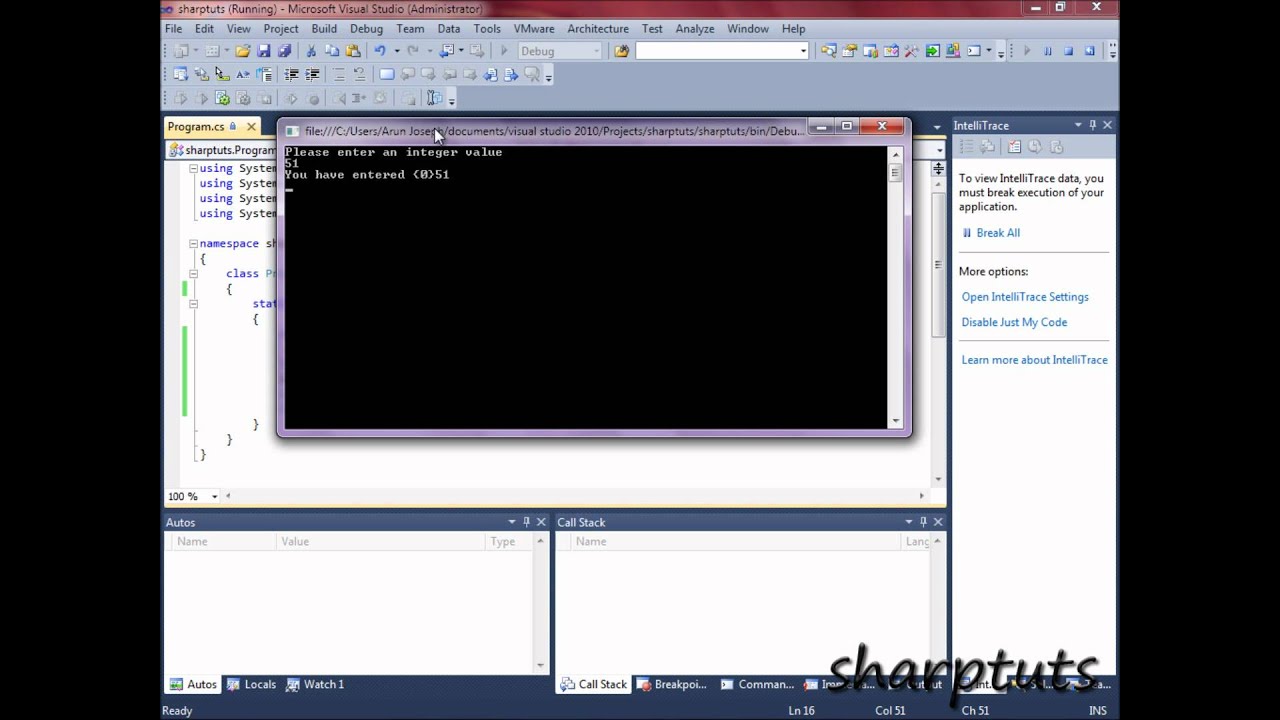1280x720 pixels.
Task: Click the console window vertical scrollbar
Action: coord(896,288)
